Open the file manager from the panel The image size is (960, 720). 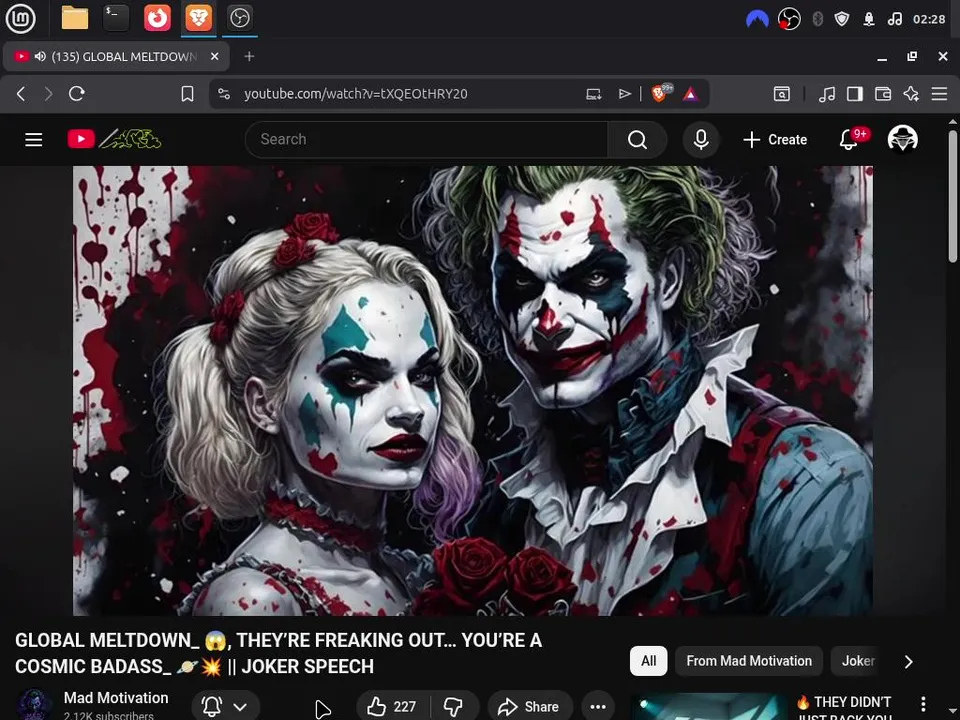[x=75, y=18]
